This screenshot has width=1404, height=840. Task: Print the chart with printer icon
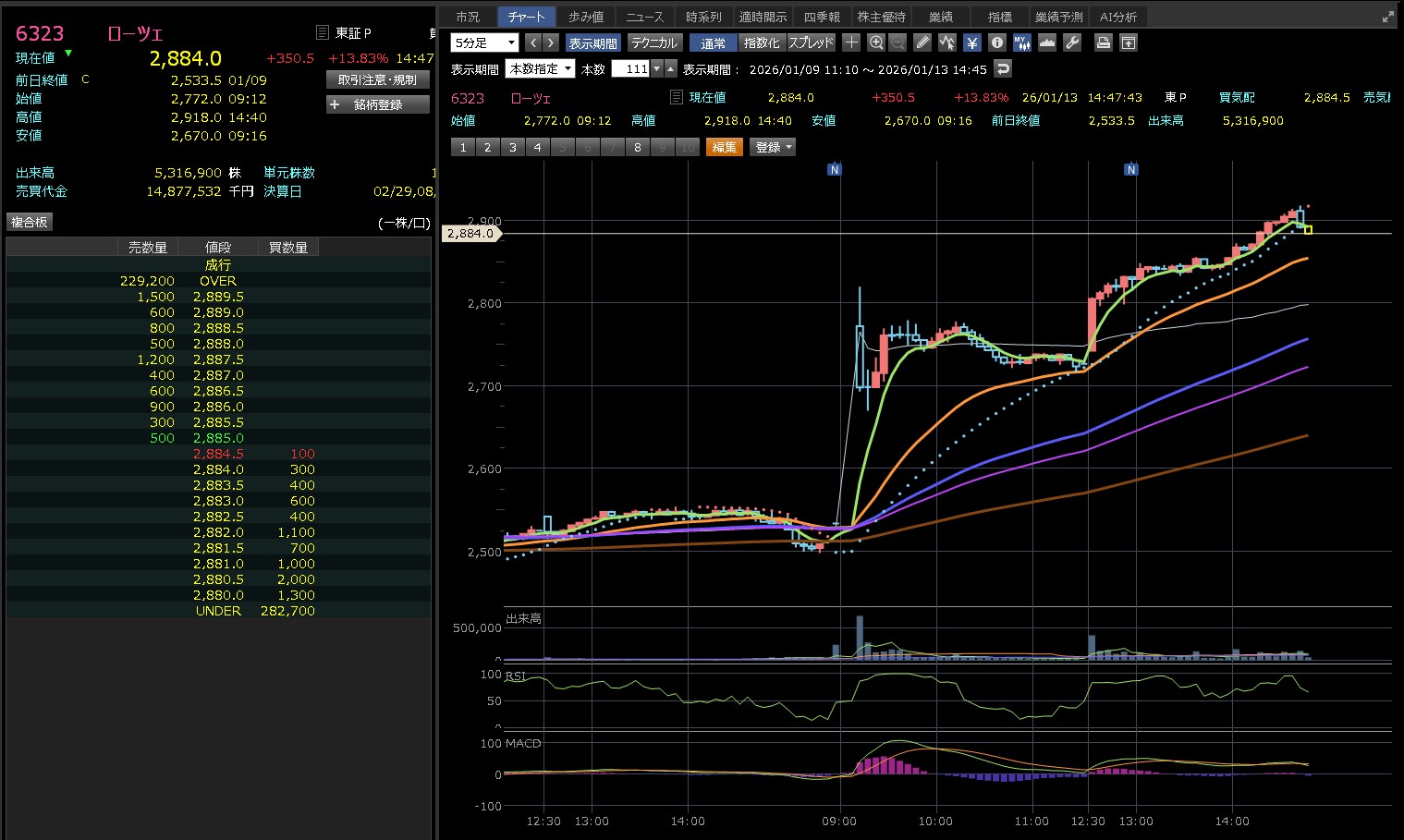click(1103, 43)
